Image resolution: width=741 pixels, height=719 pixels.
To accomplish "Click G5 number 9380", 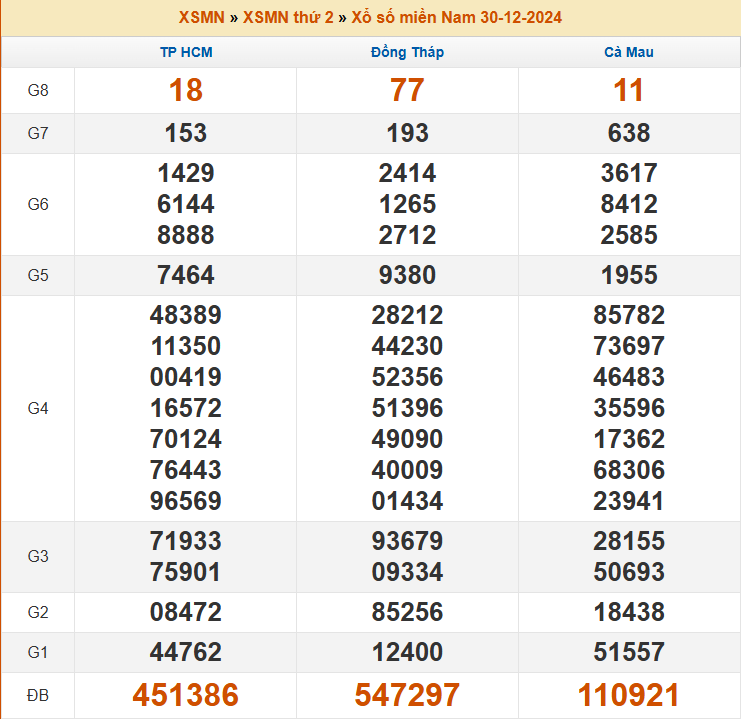I will pos(407,275).
